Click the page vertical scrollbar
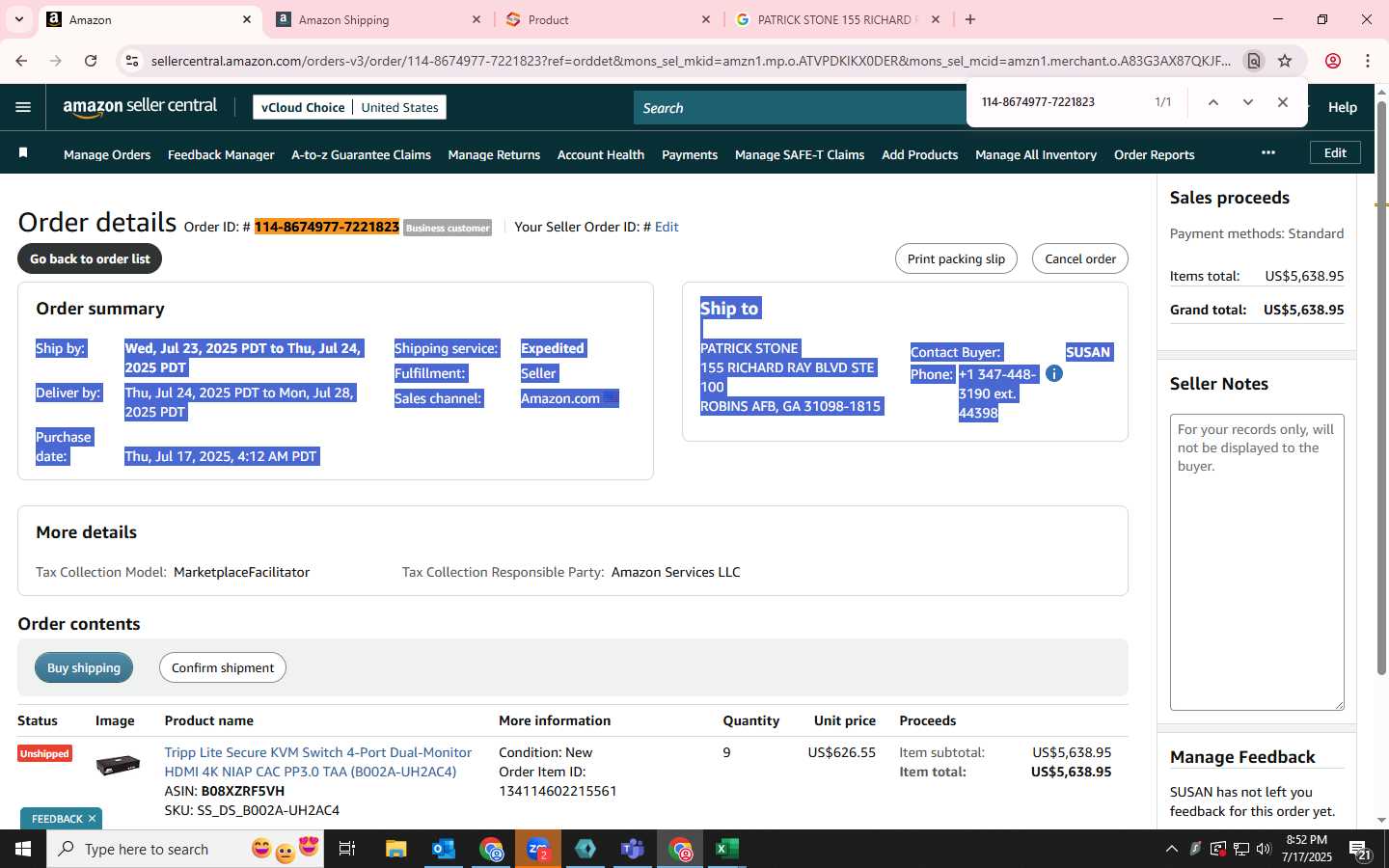 coord(1381,386)
